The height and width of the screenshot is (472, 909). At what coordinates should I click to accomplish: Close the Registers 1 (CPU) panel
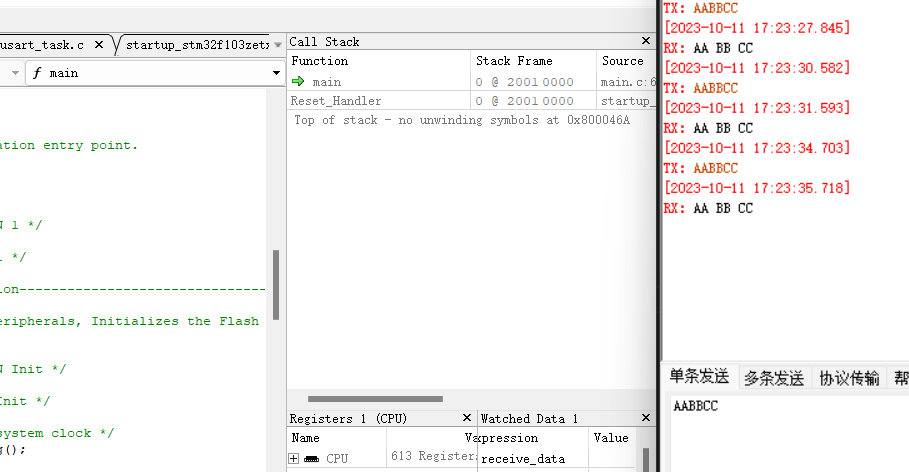pyautogui.click(x=467, y=417)
